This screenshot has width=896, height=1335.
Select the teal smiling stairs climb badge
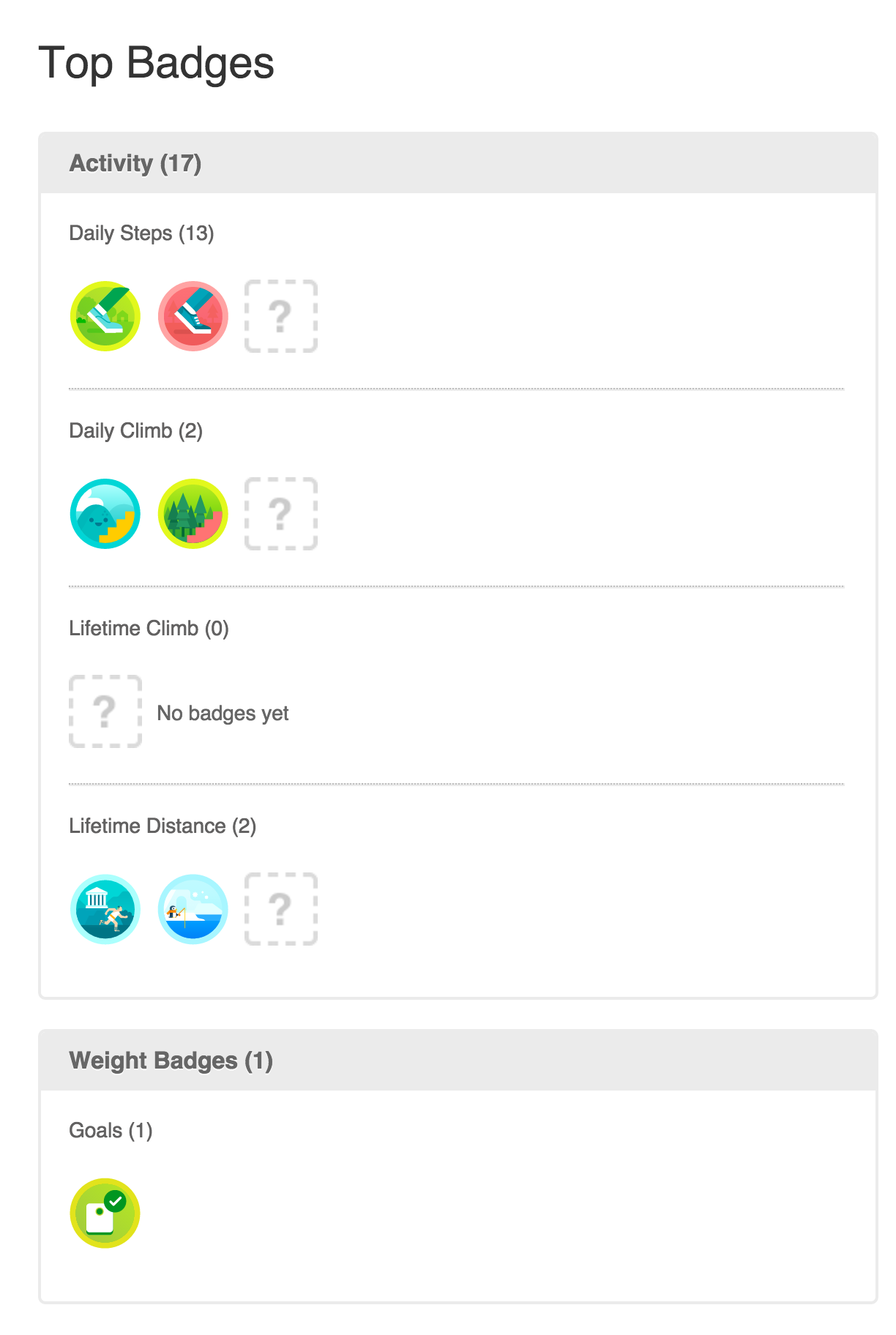pos(105,514)
